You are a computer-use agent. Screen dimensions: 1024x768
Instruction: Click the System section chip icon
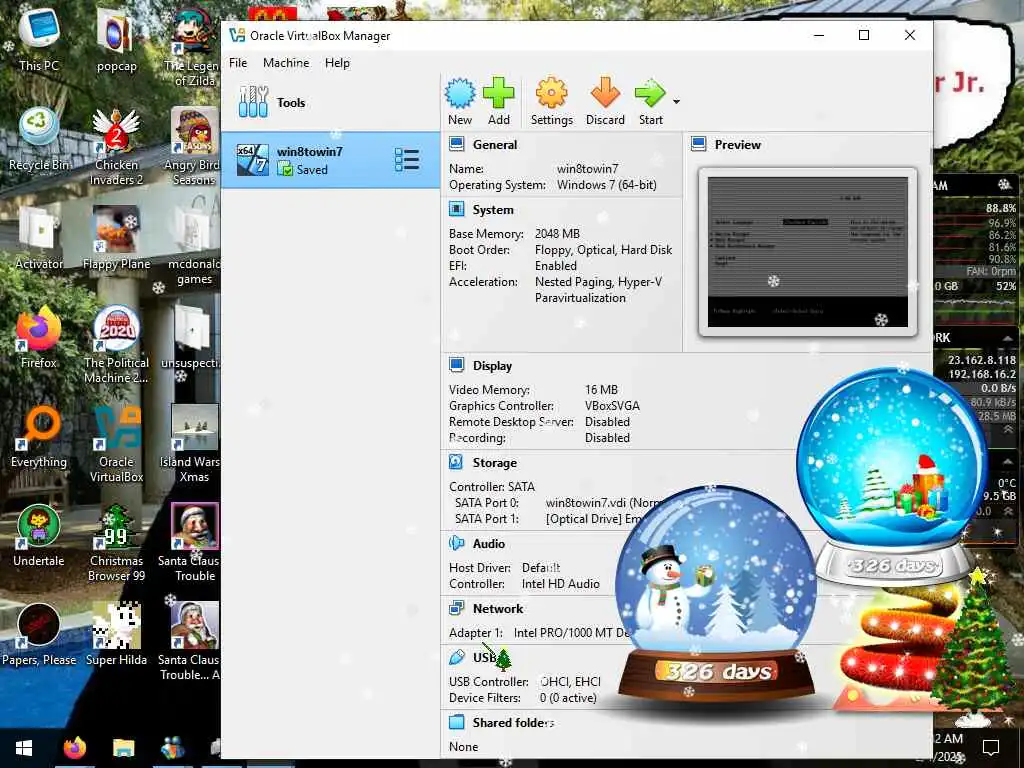click(456, 209)
